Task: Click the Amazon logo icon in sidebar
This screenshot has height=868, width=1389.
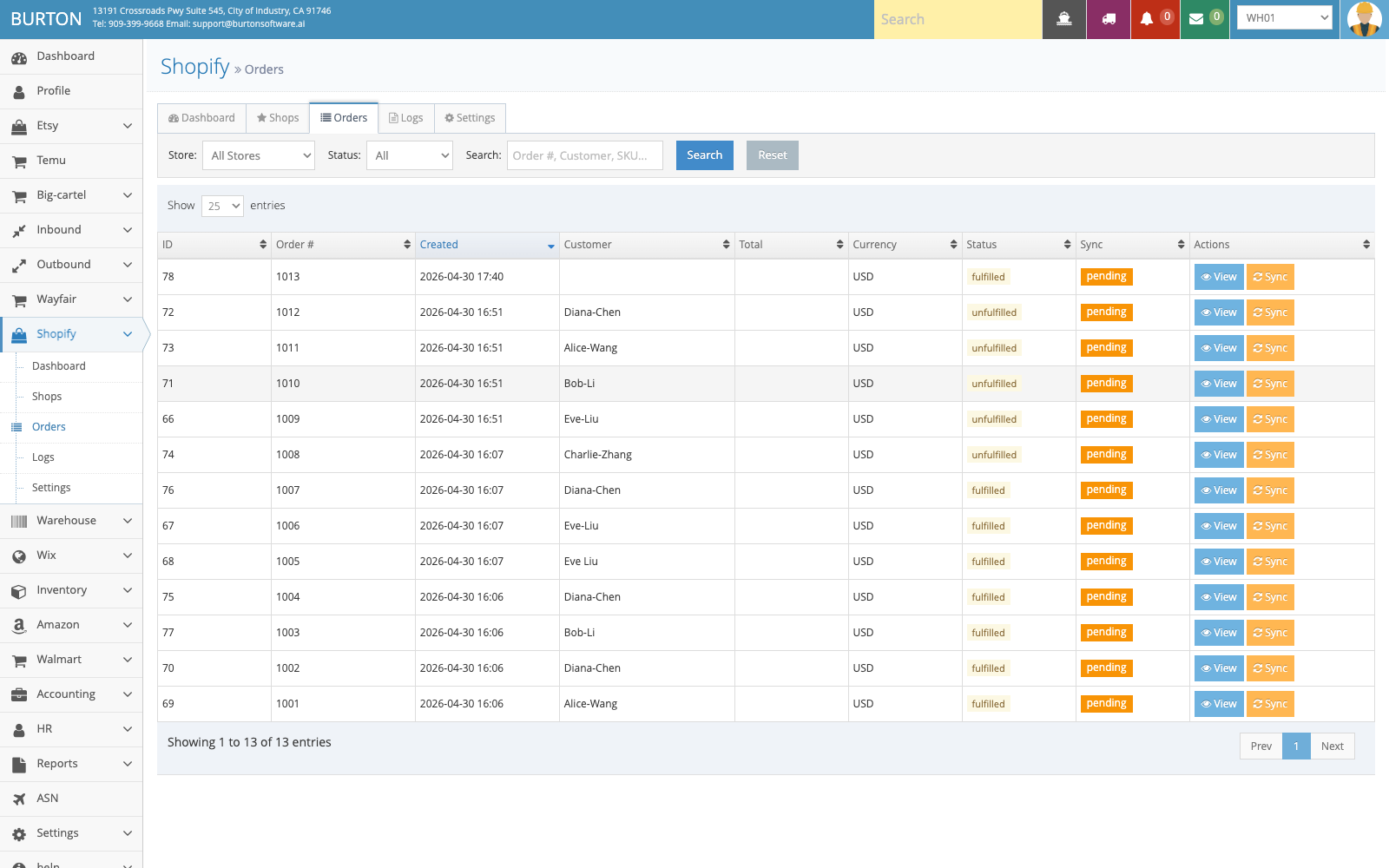Action: [19, 626]
